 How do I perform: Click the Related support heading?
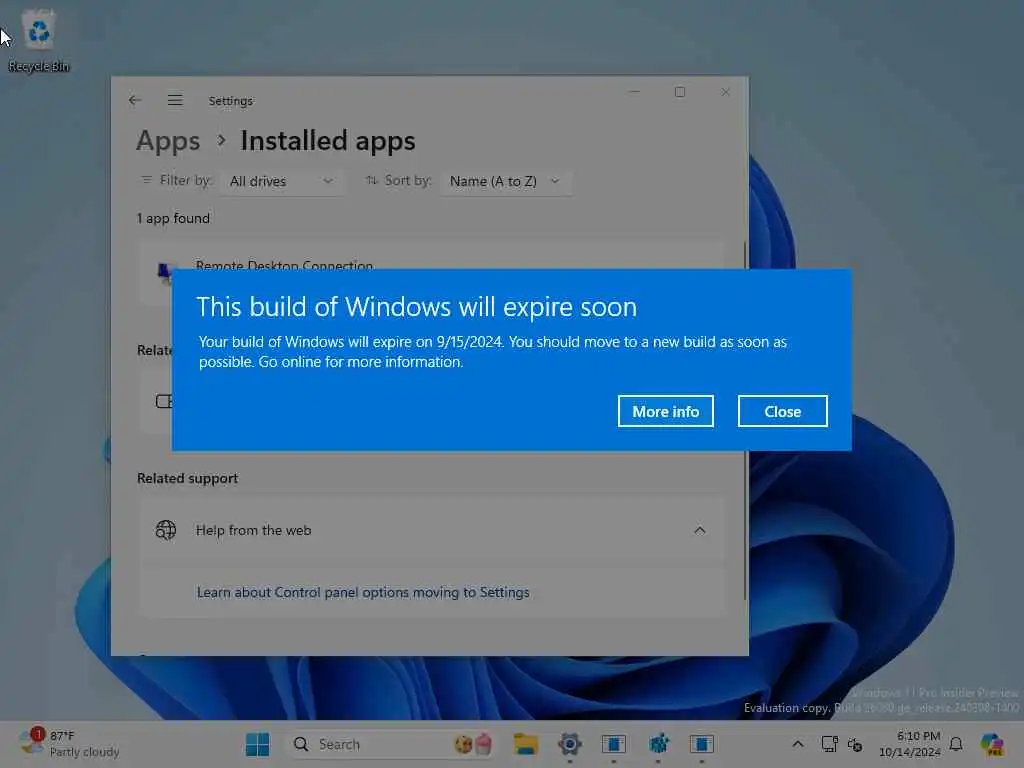(187, 478)
